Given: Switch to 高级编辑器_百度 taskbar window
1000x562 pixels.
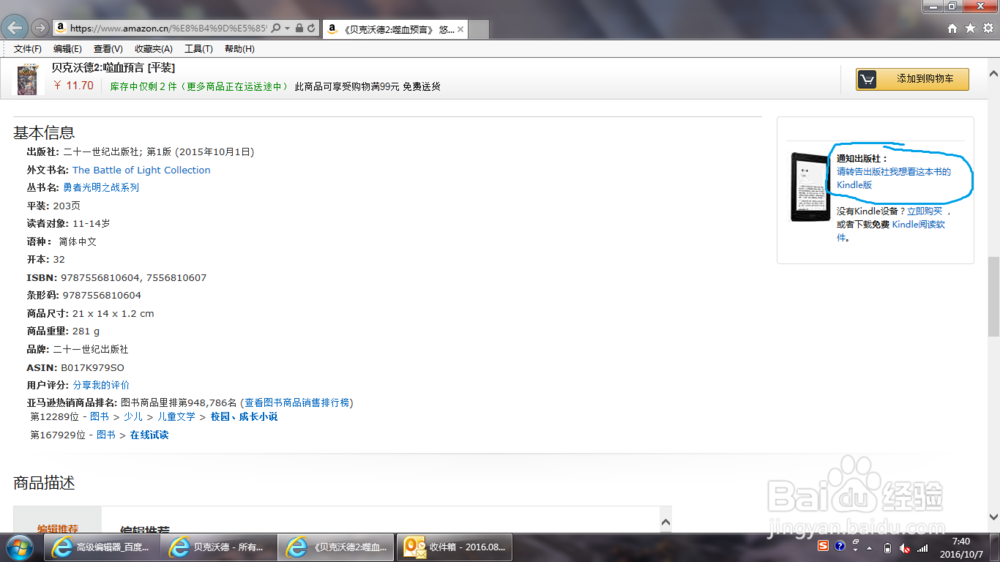Looking at the screenshot, I should [x=101, y=547].
